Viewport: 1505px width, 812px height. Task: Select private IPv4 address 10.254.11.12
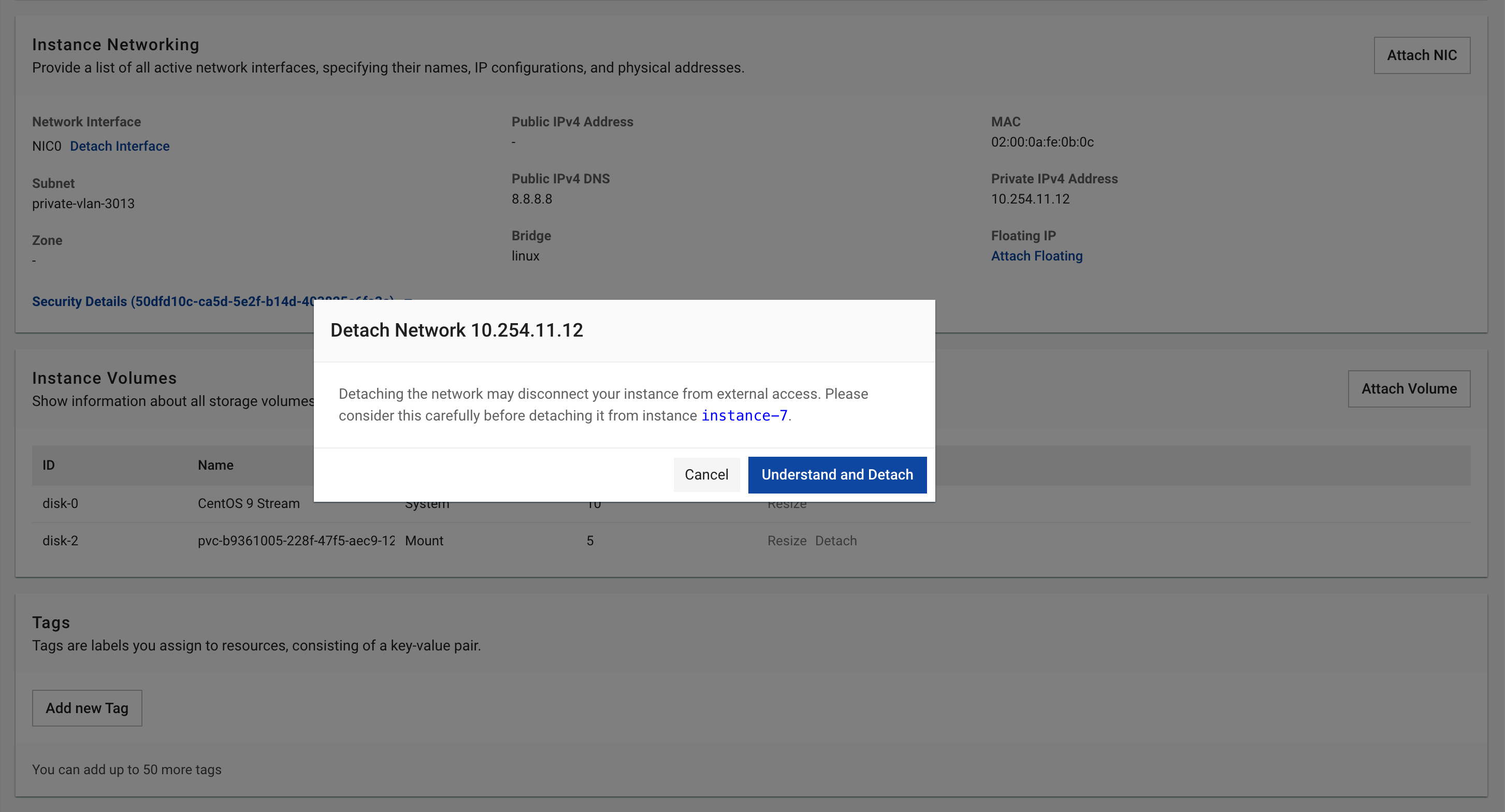(x=1030, y=199)
